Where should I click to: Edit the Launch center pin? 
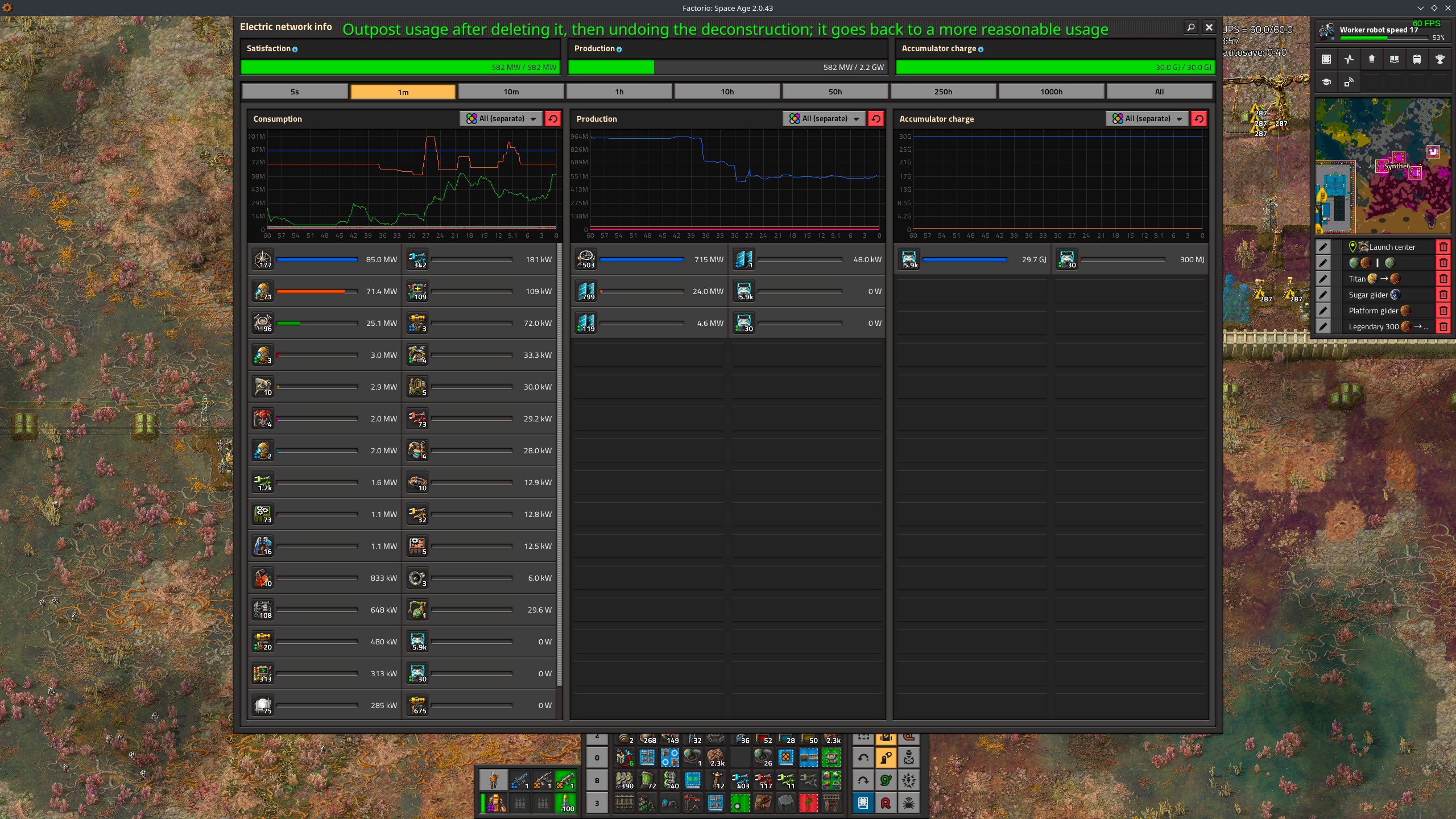(x=1323, y=247)
